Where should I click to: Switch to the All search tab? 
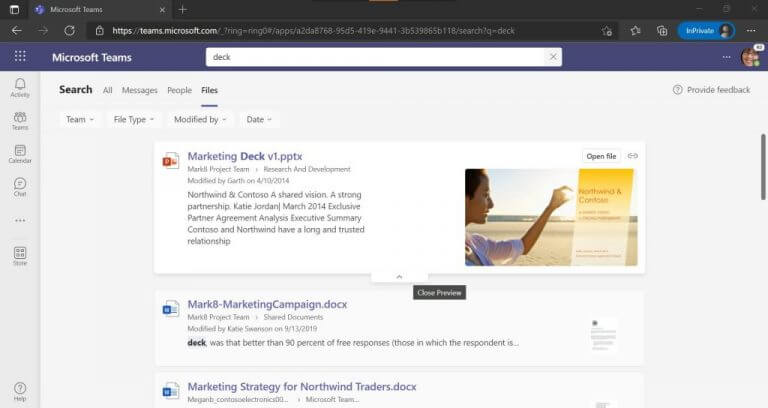pos(107,90)
